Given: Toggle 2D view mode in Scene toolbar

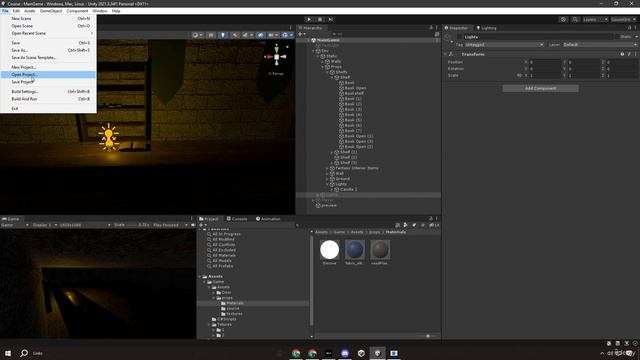Looking at the screenshot, I should click(x=211, y=35).
